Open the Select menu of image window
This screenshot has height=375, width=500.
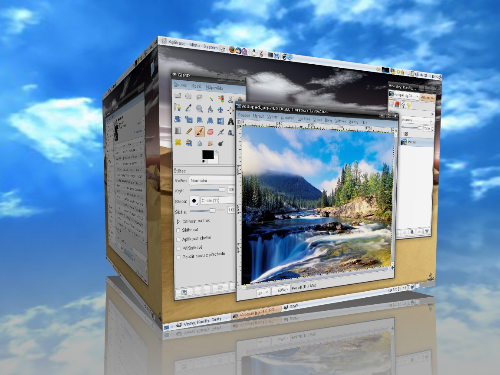[272, 117]
